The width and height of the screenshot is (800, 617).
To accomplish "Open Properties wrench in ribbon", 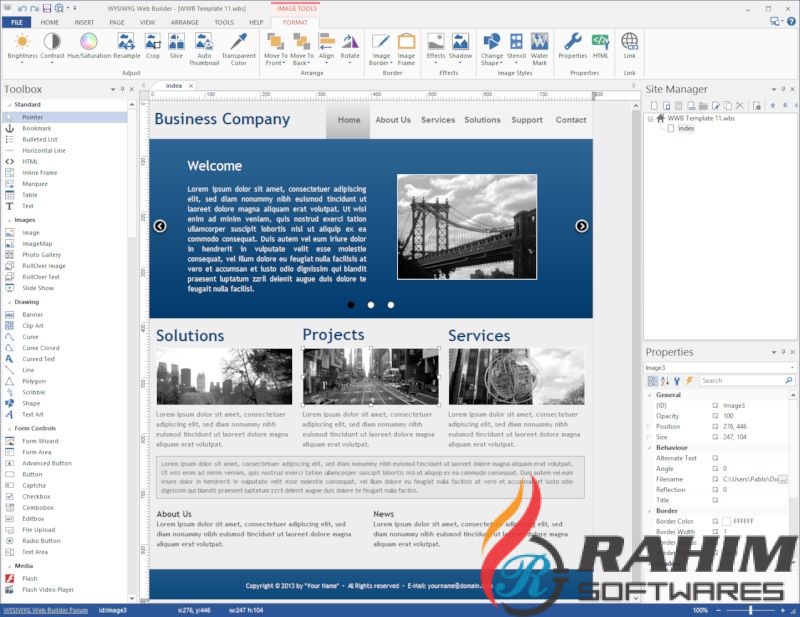I will 573,41.
